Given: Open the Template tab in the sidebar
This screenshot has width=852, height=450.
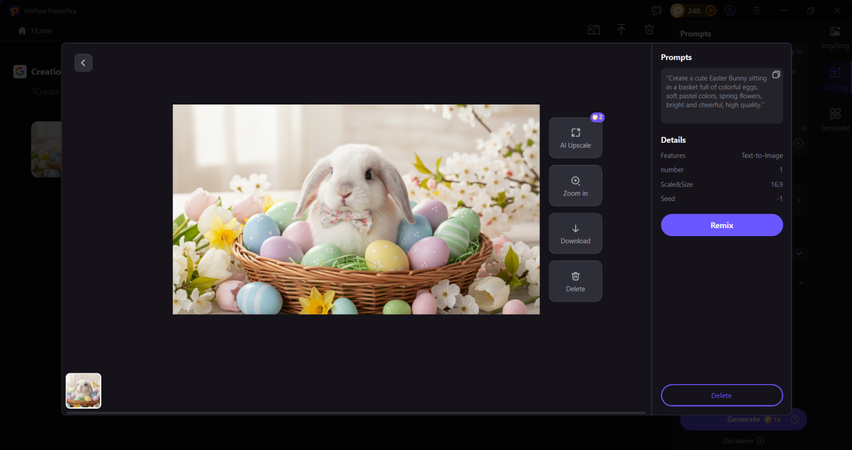Looking at the screenshot, I should click(x=835, y=119).
